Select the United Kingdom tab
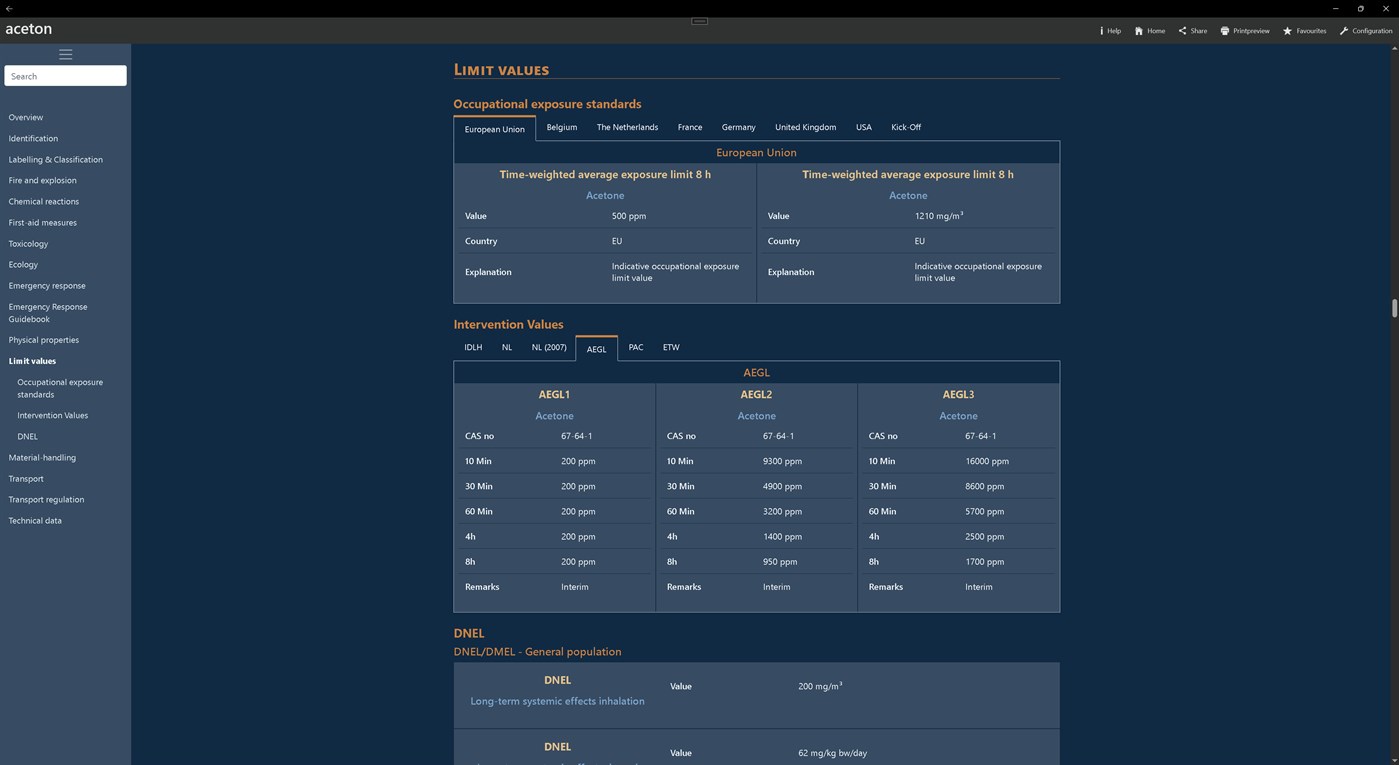The width and height of the screenshot is (1399, 765). tap(805, 127)
